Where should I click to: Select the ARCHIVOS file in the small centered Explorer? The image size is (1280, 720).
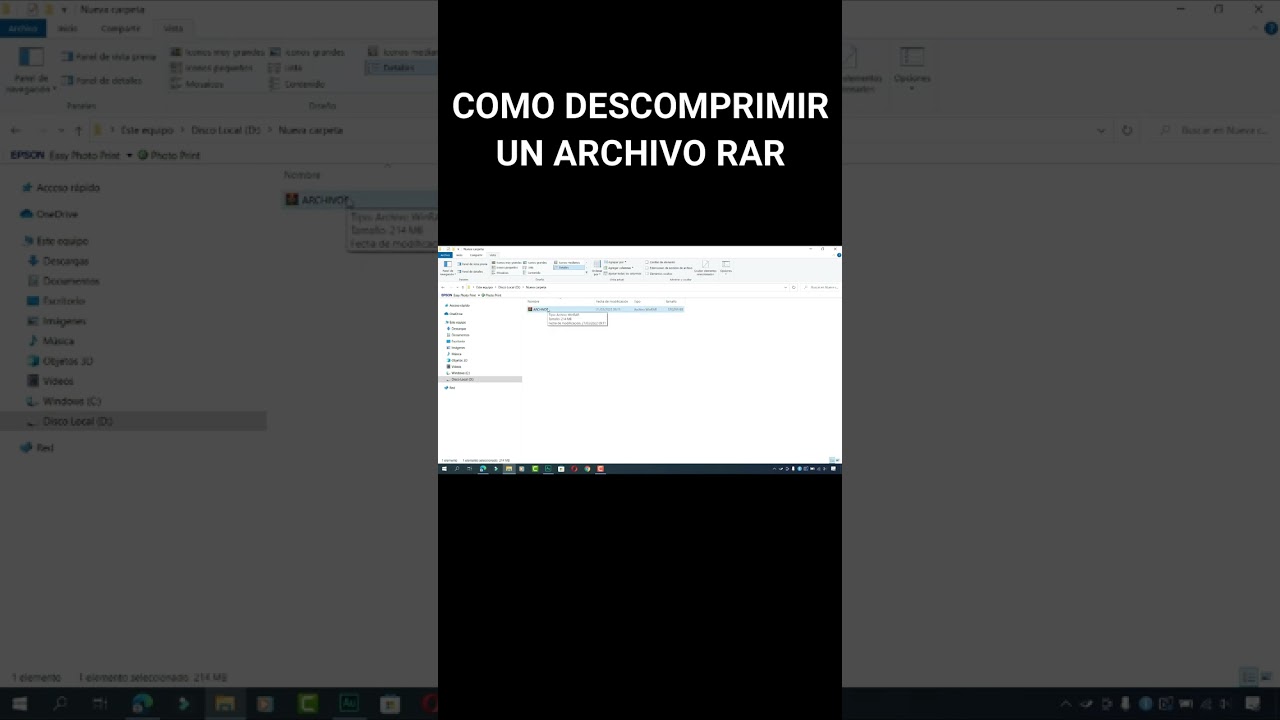[605, 309]
